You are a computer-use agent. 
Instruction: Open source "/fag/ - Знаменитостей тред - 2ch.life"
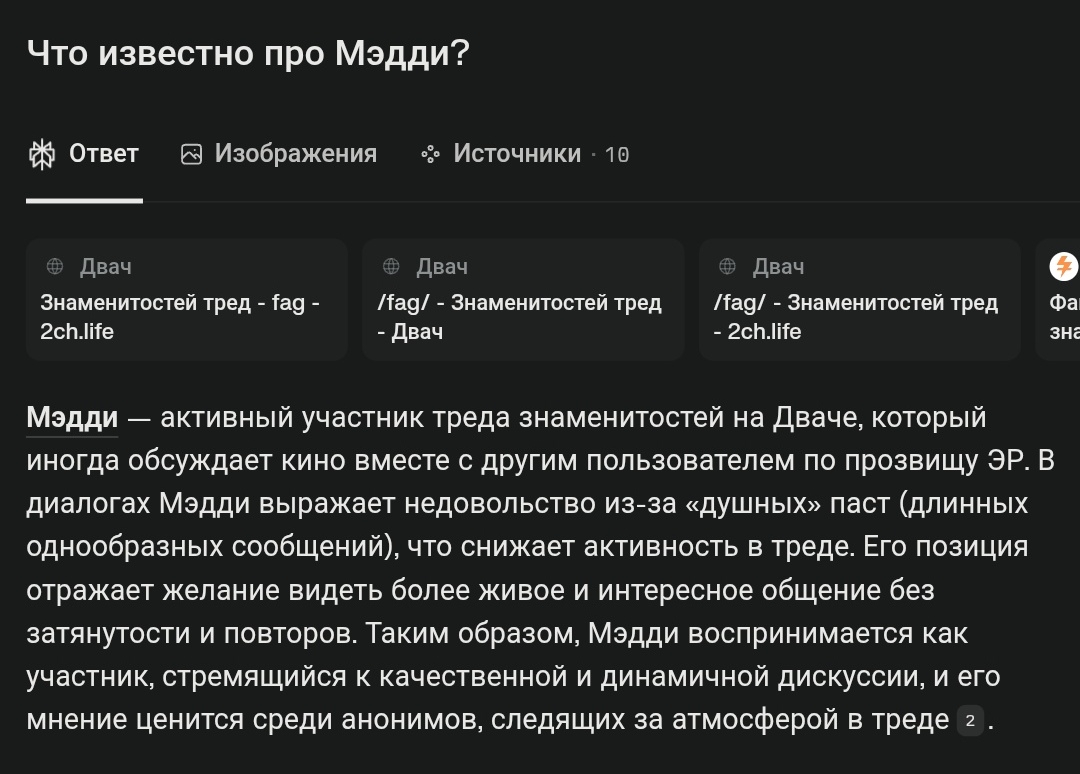click(x=860, y=300)
